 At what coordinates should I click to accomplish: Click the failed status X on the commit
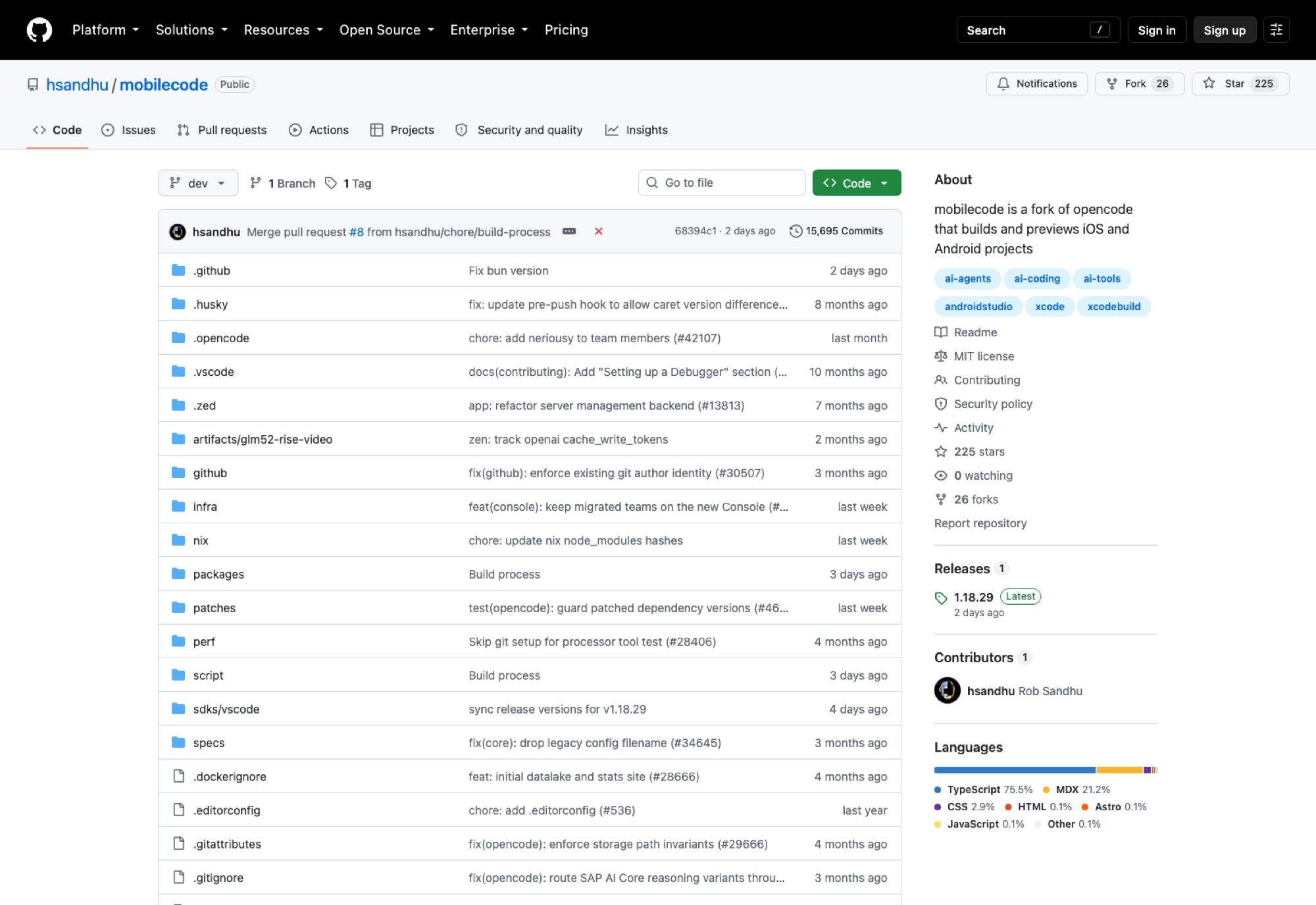599,231
